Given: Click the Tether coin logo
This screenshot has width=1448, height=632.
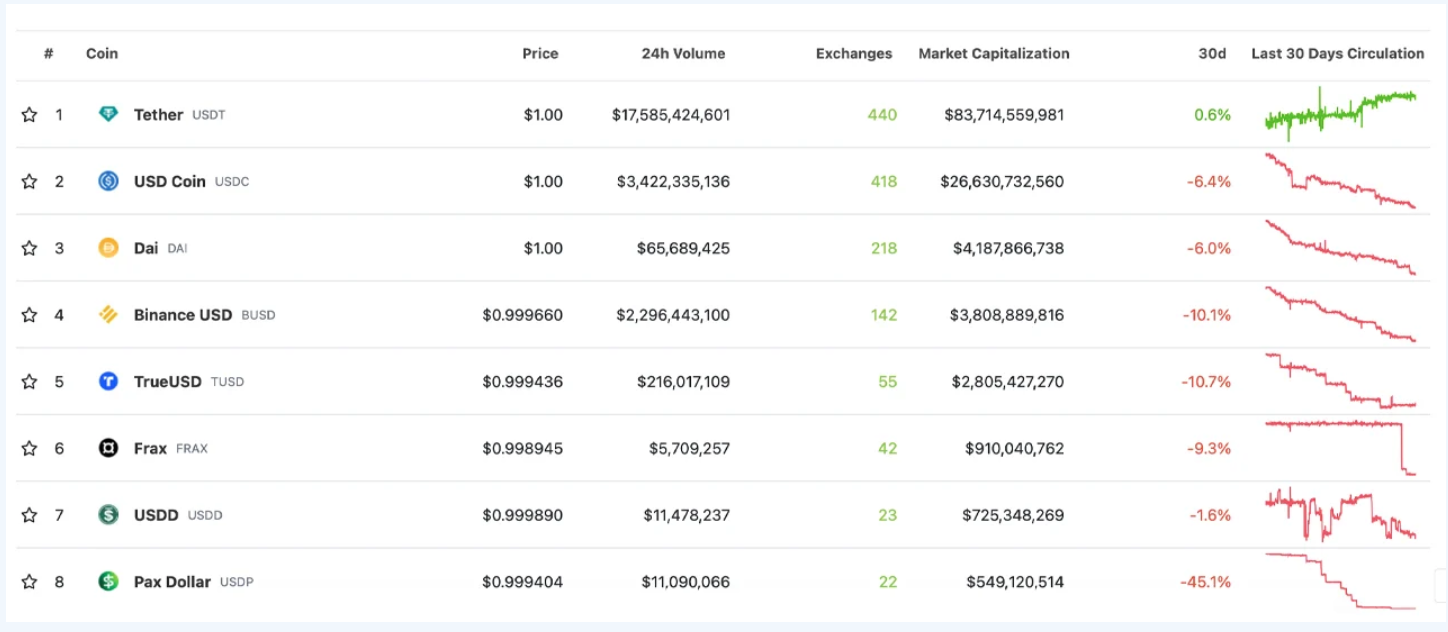Looking at the screenshot, I should tap(108, 115).
